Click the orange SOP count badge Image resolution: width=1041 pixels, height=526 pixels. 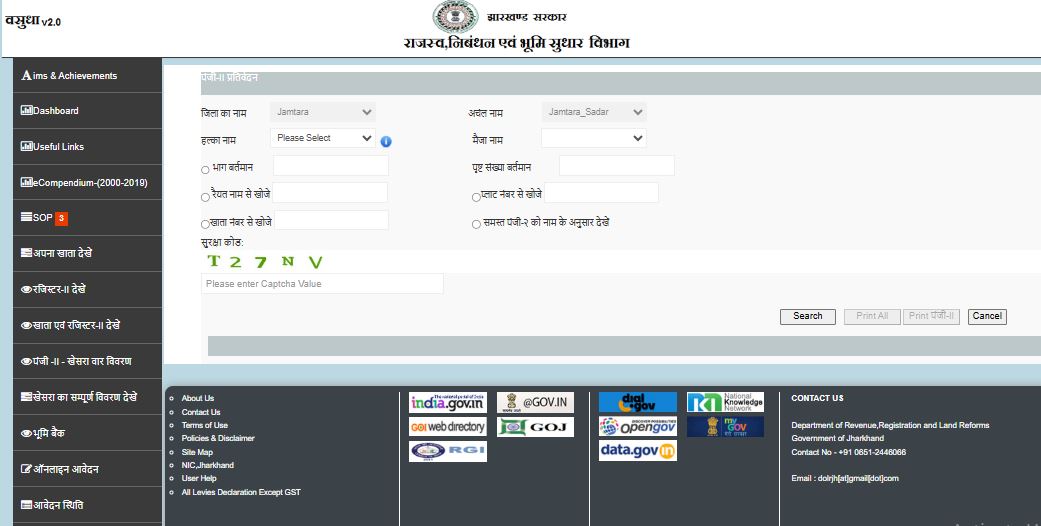coord(61,218)
